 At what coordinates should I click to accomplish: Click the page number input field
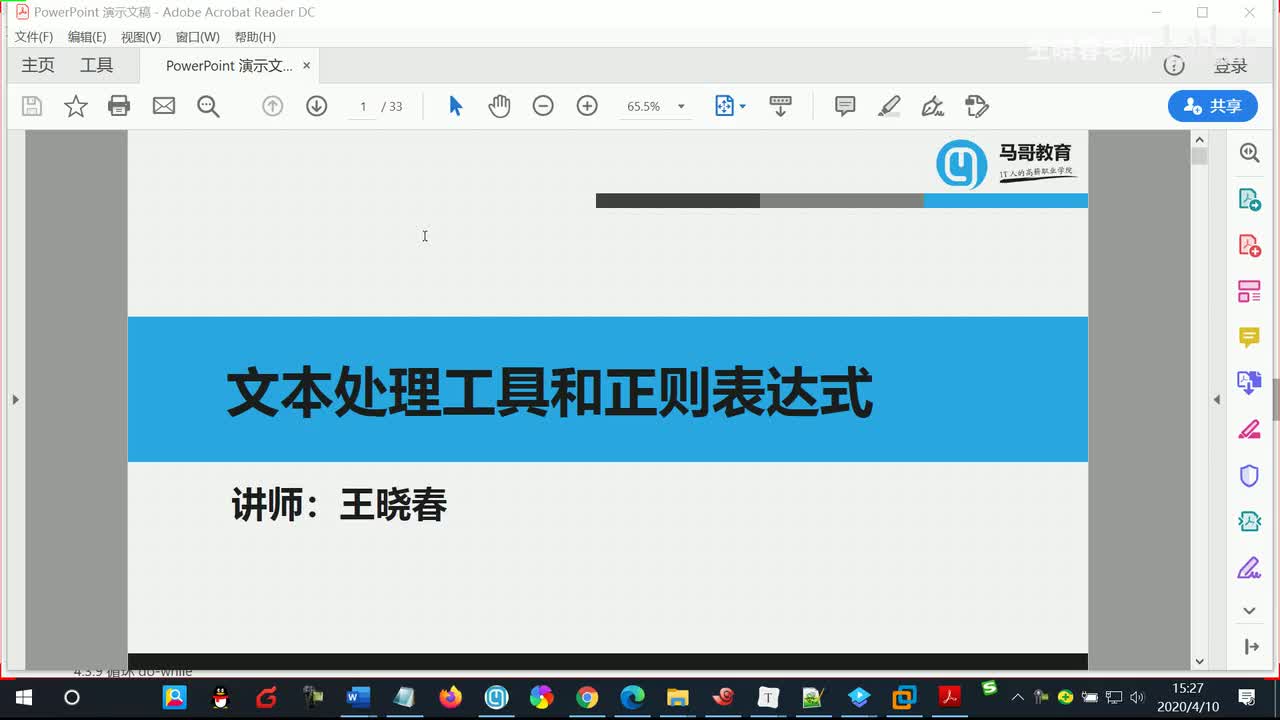363,106
